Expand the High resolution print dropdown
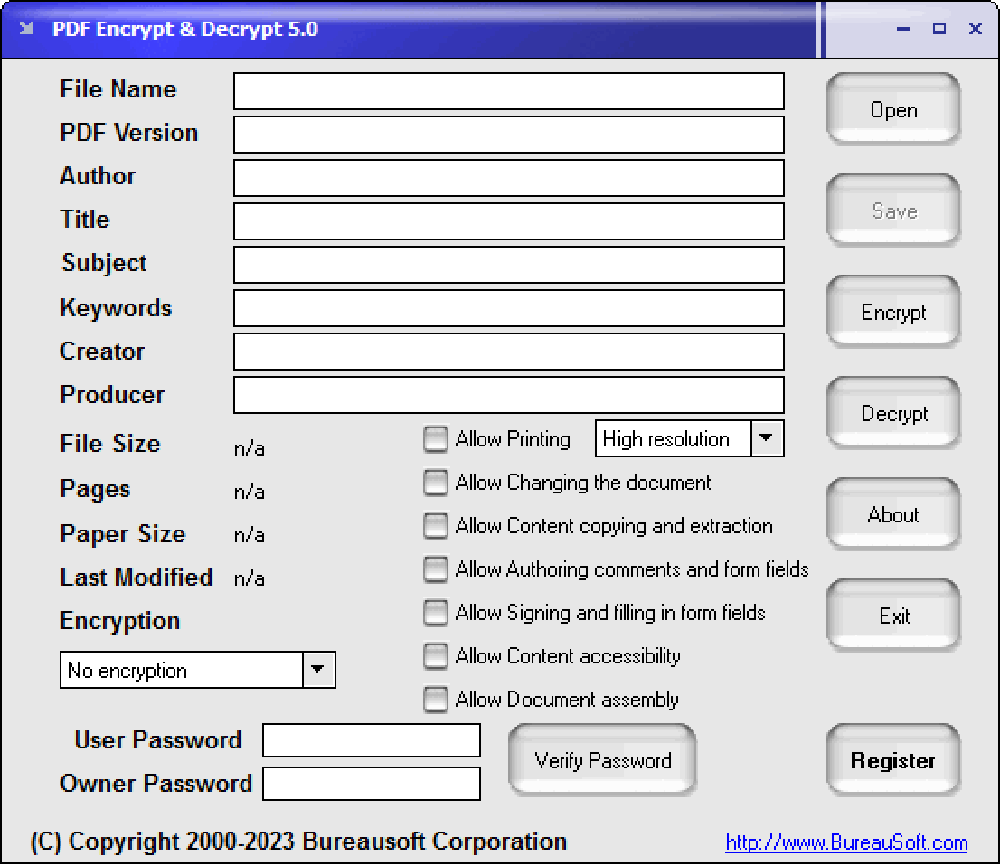Screen dimensions: 1000x864 tap(766, 438)
